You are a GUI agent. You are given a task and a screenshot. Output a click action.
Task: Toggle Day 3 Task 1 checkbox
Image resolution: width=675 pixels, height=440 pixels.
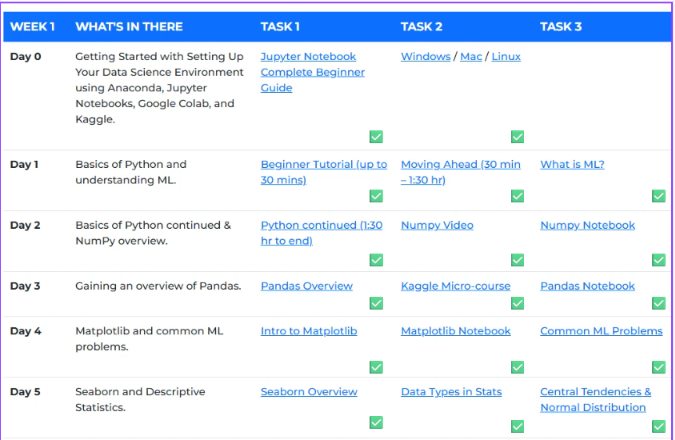click(376, 303)
